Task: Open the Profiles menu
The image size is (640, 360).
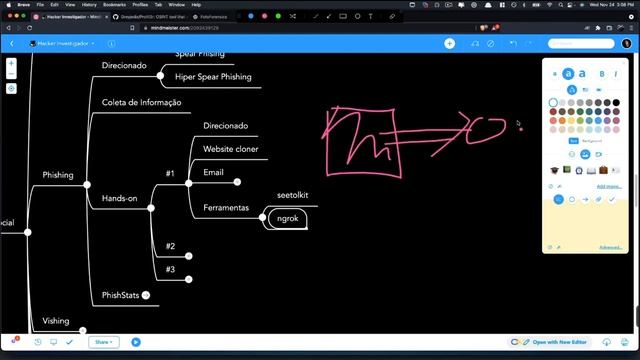Action: click(x=140, y=5)
